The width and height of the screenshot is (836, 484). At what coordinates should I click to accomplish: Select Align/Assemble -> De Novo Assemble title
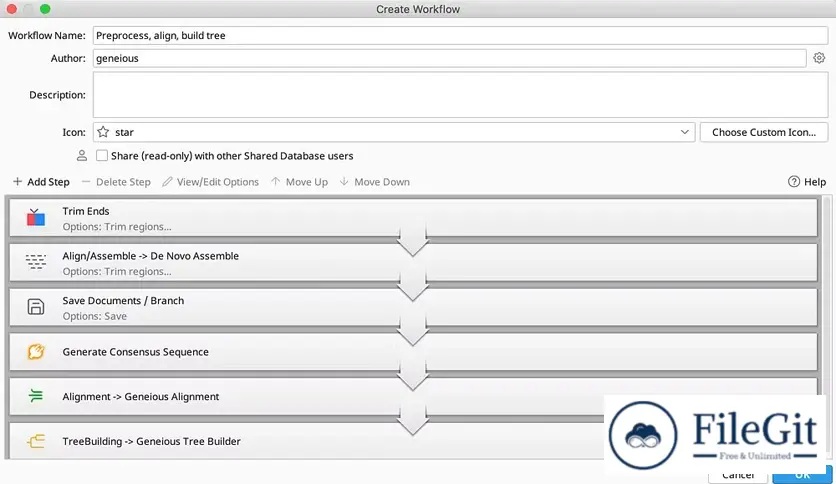click(150, 256)
